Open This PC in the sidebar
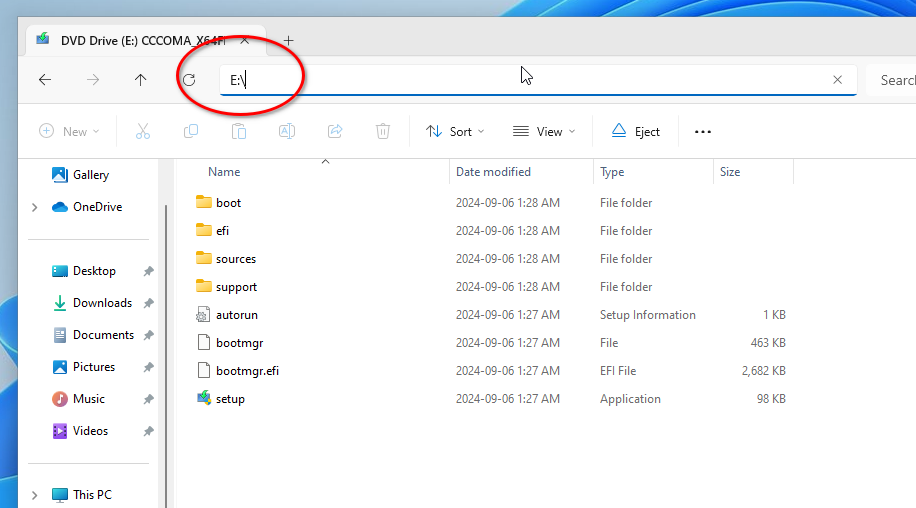This screenshot has width=916, height=508. point(92,495)
